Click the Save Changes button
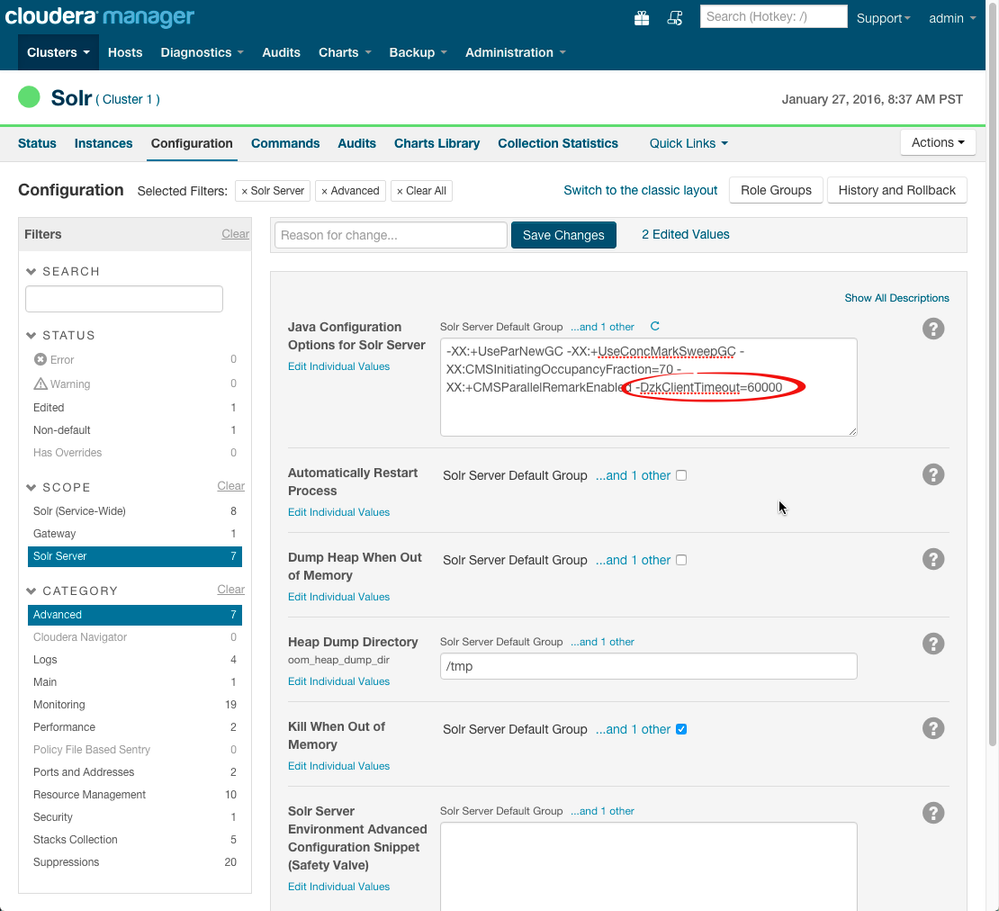The height and width of the screenshot is (911, 999). point(563,235)
